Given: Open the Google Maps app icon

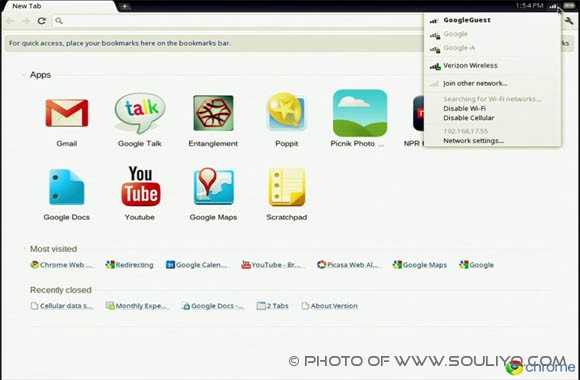Looking at the screenshot, I should [x=213, y=186].
